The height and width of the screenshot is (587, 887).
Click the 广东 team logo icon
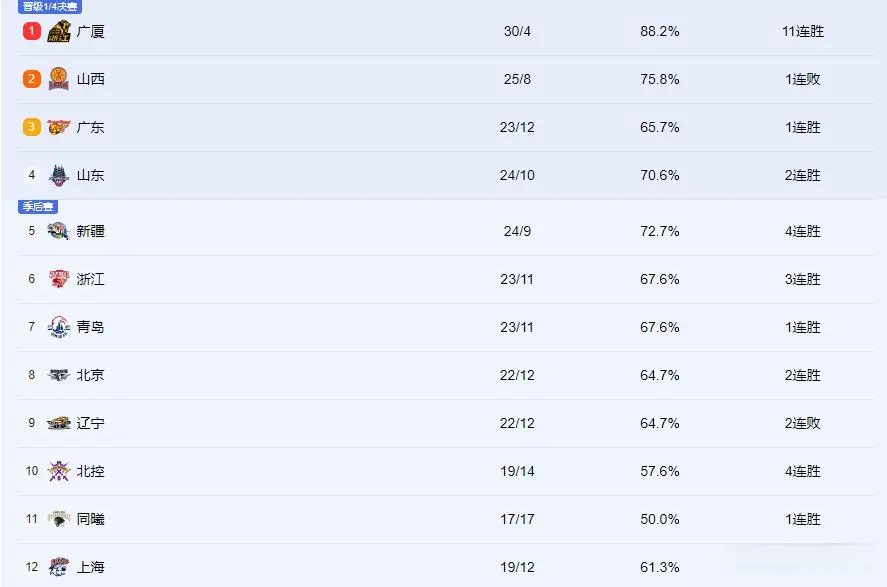59,127
